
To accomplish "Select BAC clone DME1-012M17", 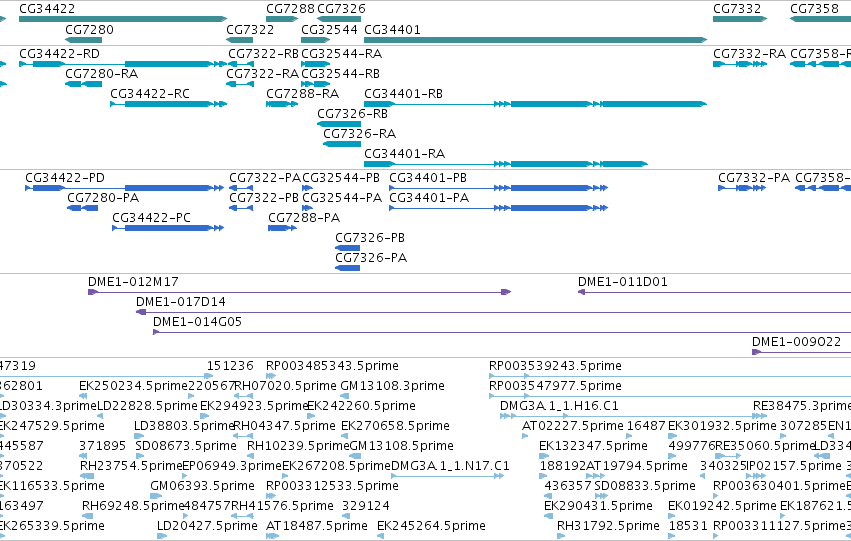I will [x=300, y=292].
